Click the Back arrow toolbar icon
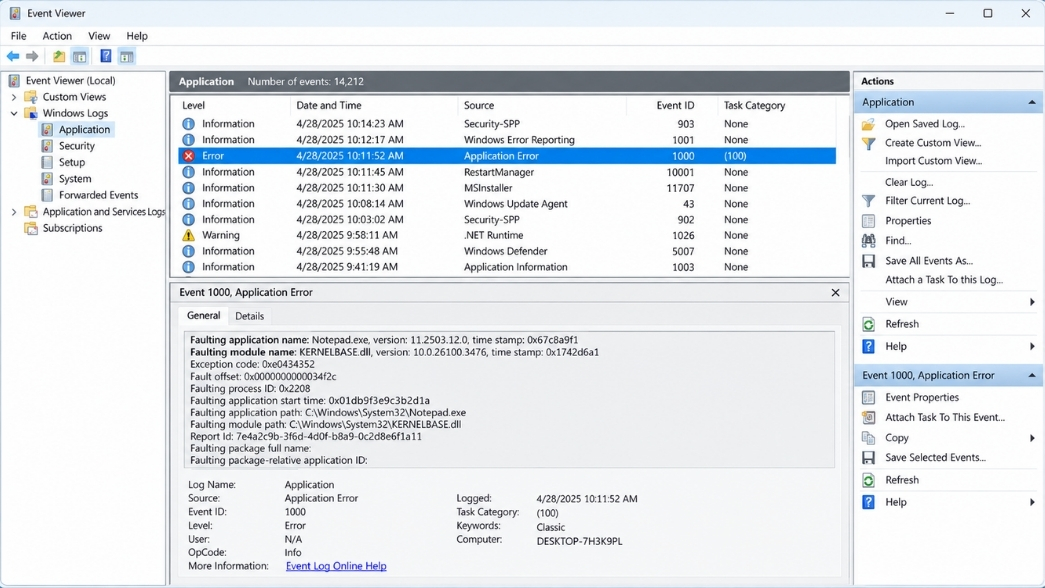This screenshot has width=1045, height=588. [x=13, y=57]
